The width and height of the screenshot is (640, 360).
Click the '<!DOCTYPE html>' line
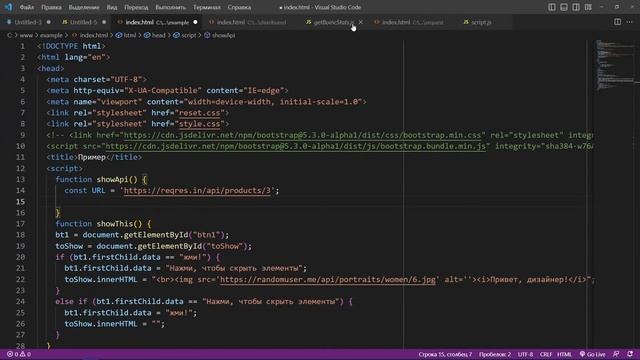click(71, 46)
